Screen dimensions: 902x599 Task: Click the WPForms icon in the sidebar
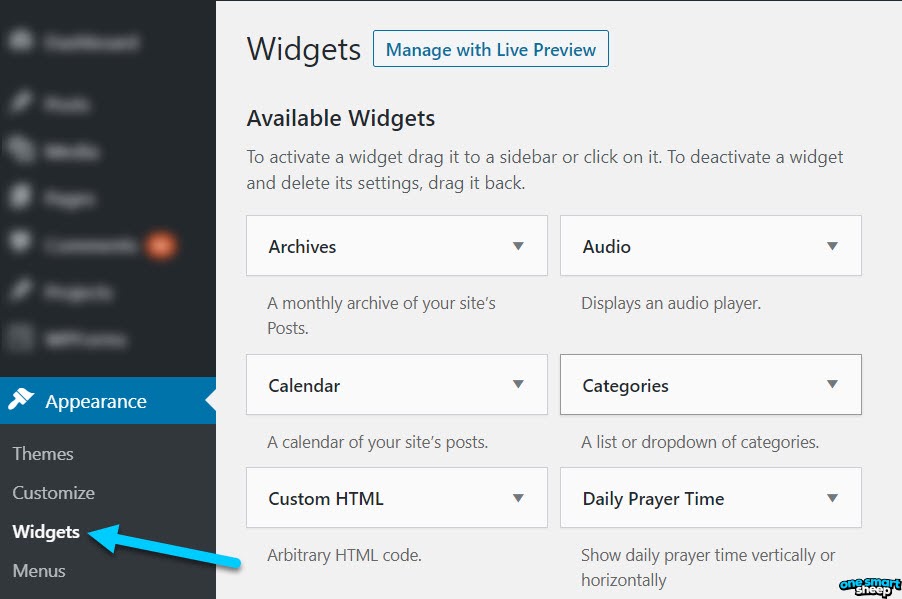tap(20, 339)
